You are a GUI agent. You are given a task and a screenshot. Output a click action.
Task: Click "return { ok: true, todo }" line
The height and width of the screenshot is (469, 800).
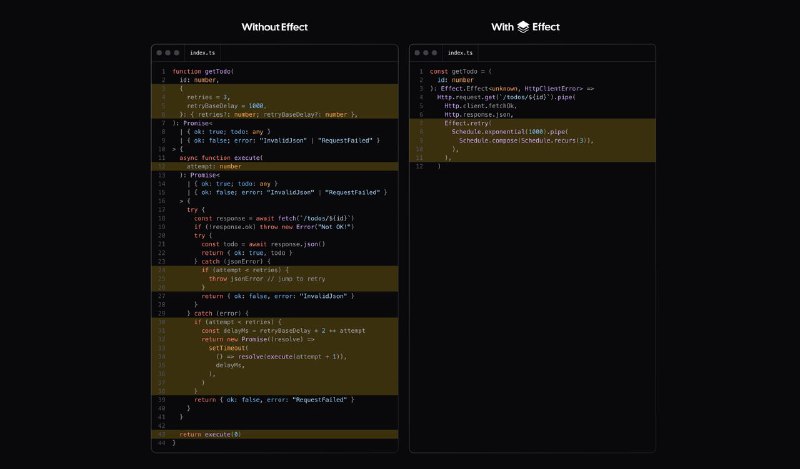click(247, 253)
